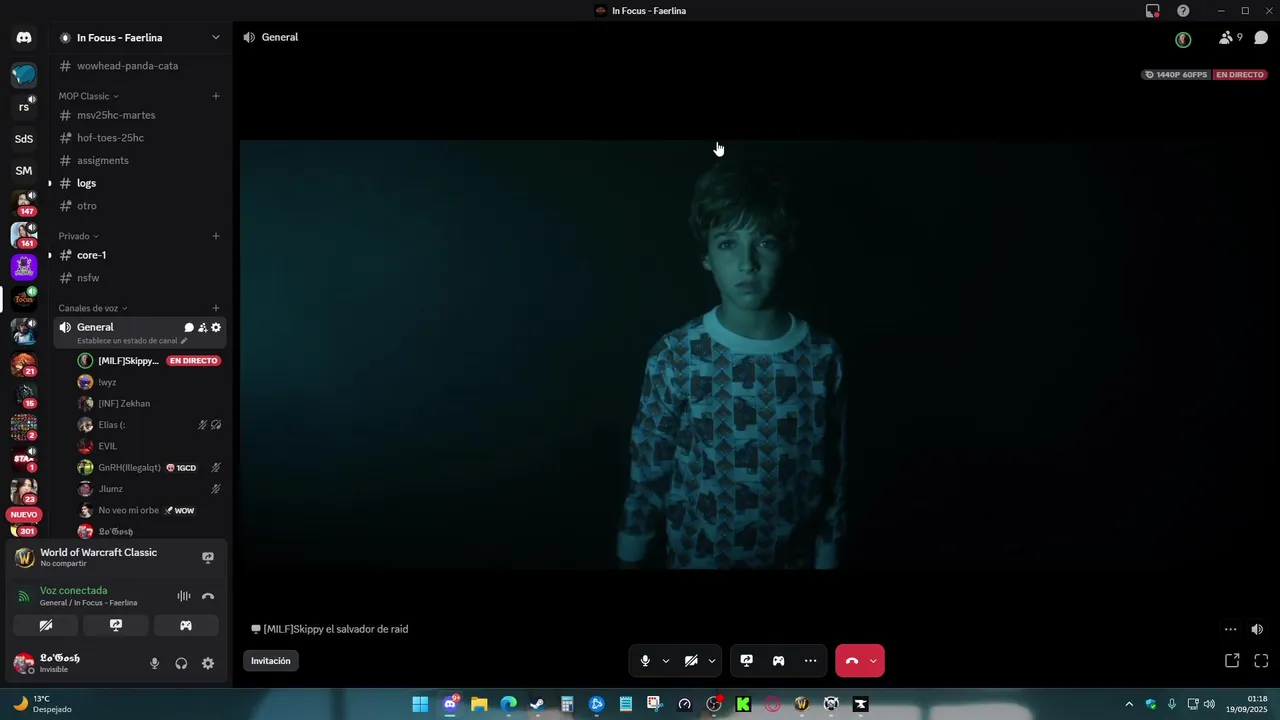Pop out stream window icon
This screenshot has width=1280, height=720.
coord(1232,661)
